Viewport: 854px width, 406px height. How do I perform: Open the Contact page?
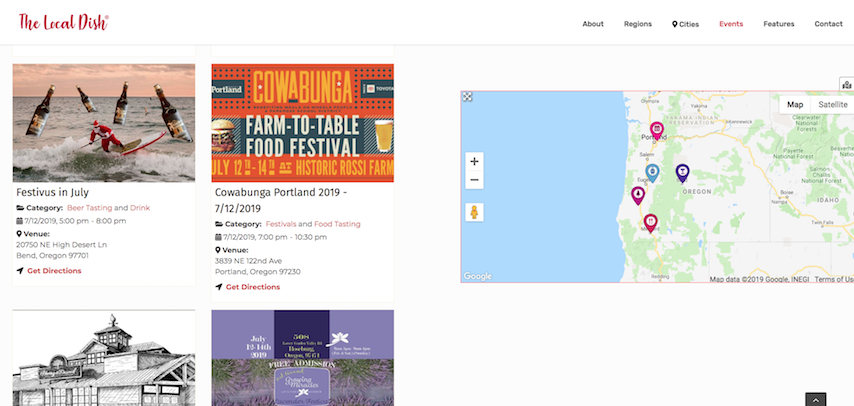pyautogui.click(x=828, y=24)
